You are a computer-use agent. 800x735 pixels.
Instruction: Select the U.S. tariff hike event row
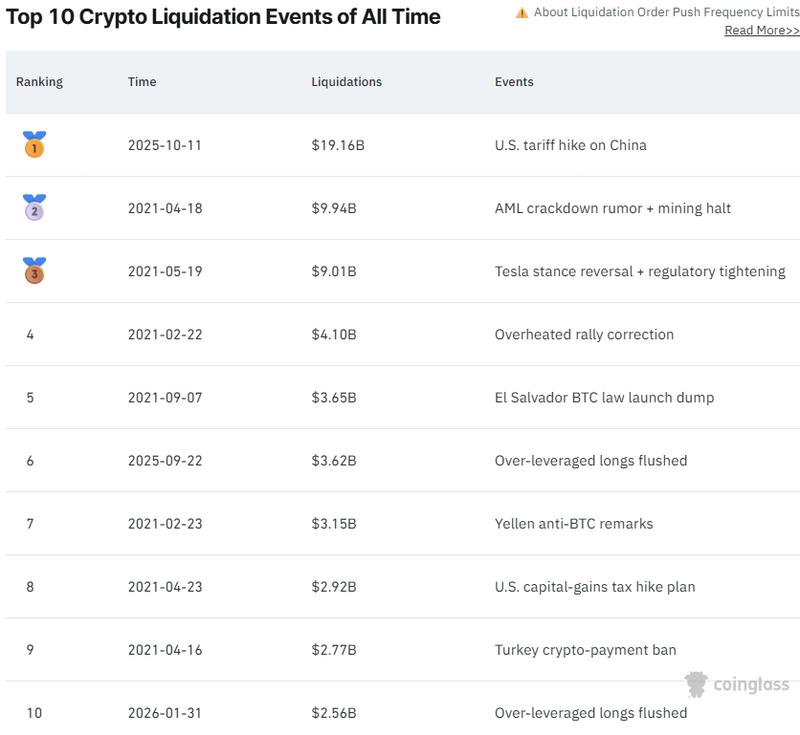point(575,145)
